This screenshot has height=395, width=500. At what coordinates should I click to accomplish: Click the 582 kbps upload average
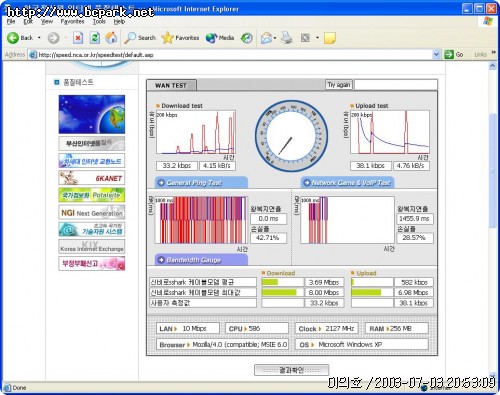click(414, 282)
